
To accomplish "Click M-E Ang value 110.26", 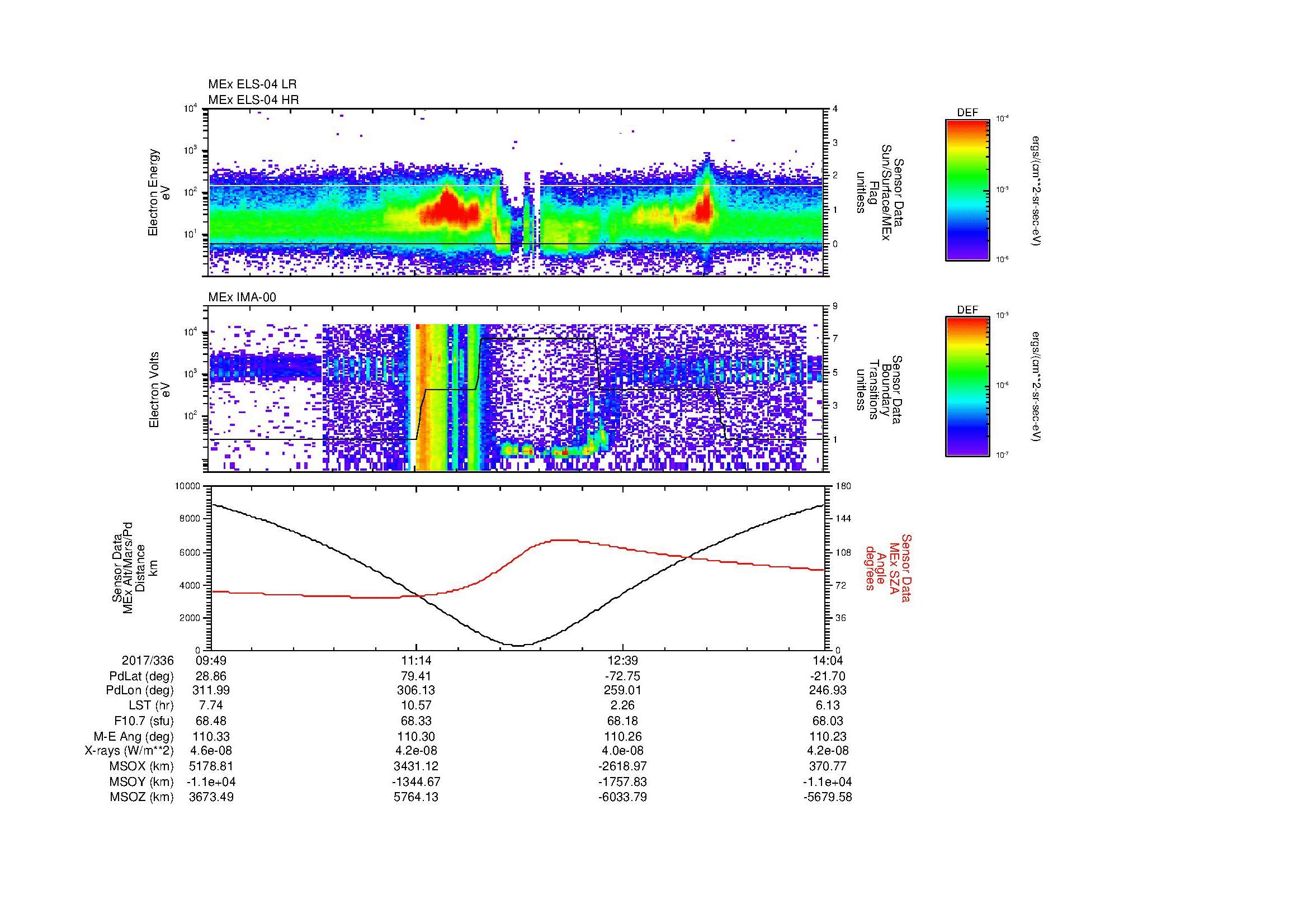I will coord(622,736).
